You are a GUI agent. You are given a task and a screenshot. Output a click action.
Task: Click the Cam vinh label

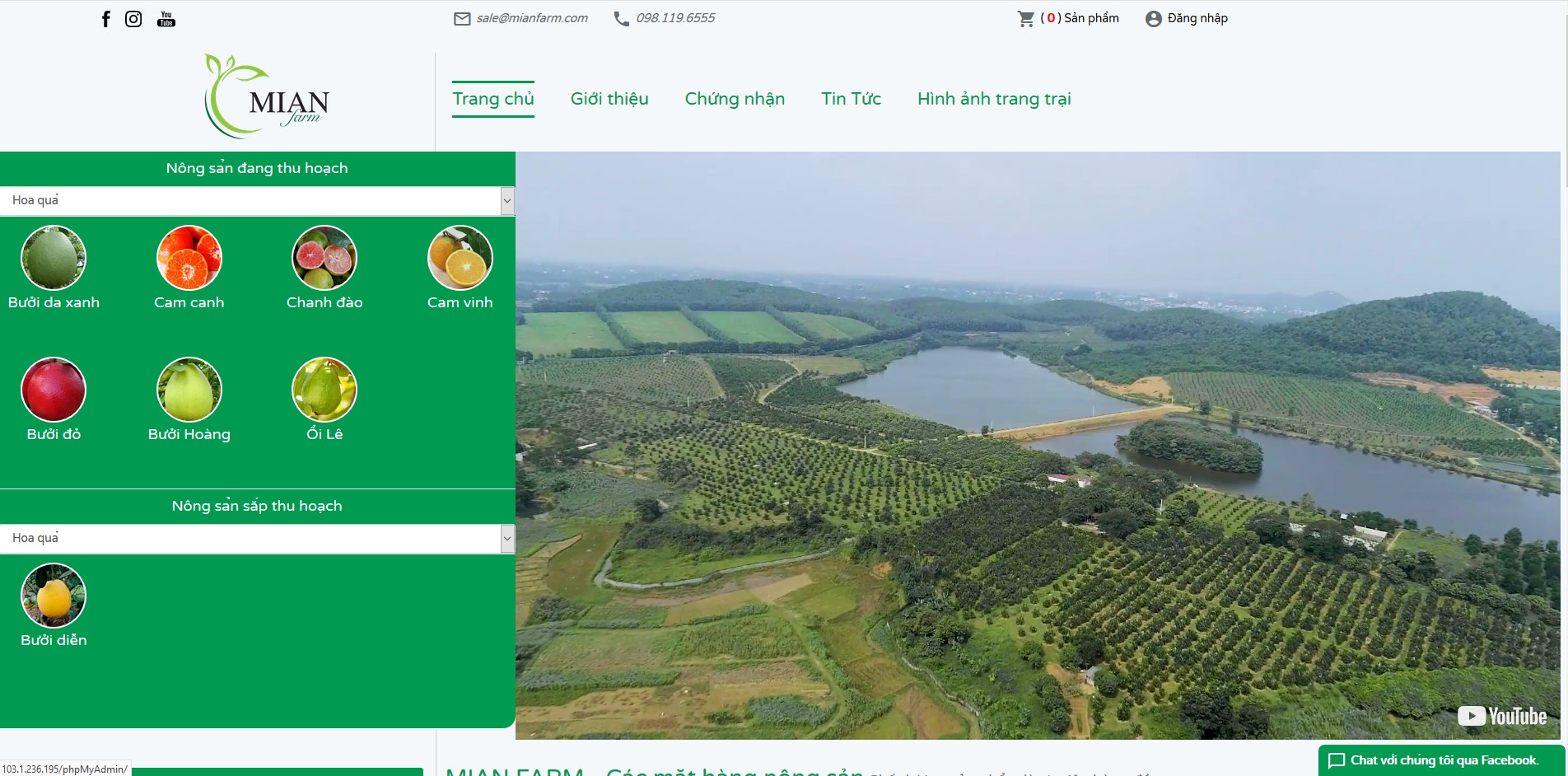click(x=460, y=302)
